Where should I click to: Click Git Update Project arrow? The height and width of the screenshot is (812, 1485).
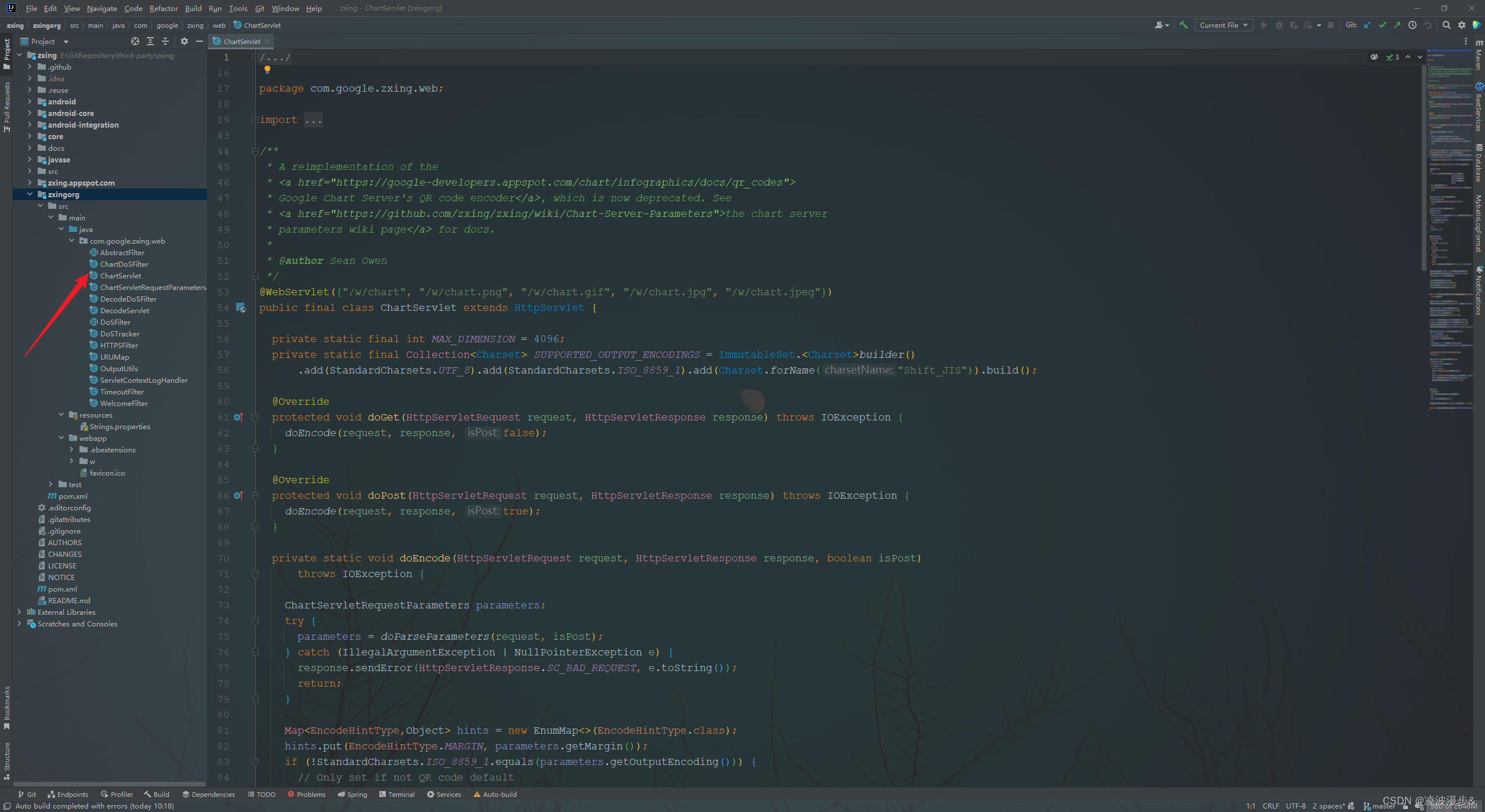click(x=1367, y=25)
